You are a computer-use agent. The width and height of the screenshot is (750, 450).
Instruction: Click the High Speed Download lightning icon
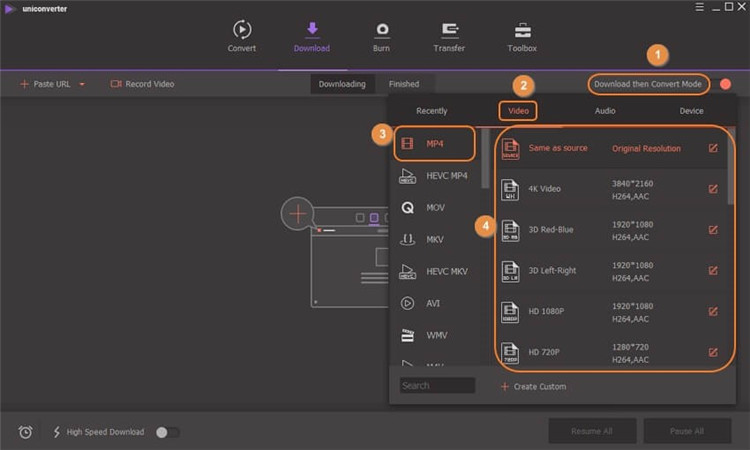click(x=56, y=432)
